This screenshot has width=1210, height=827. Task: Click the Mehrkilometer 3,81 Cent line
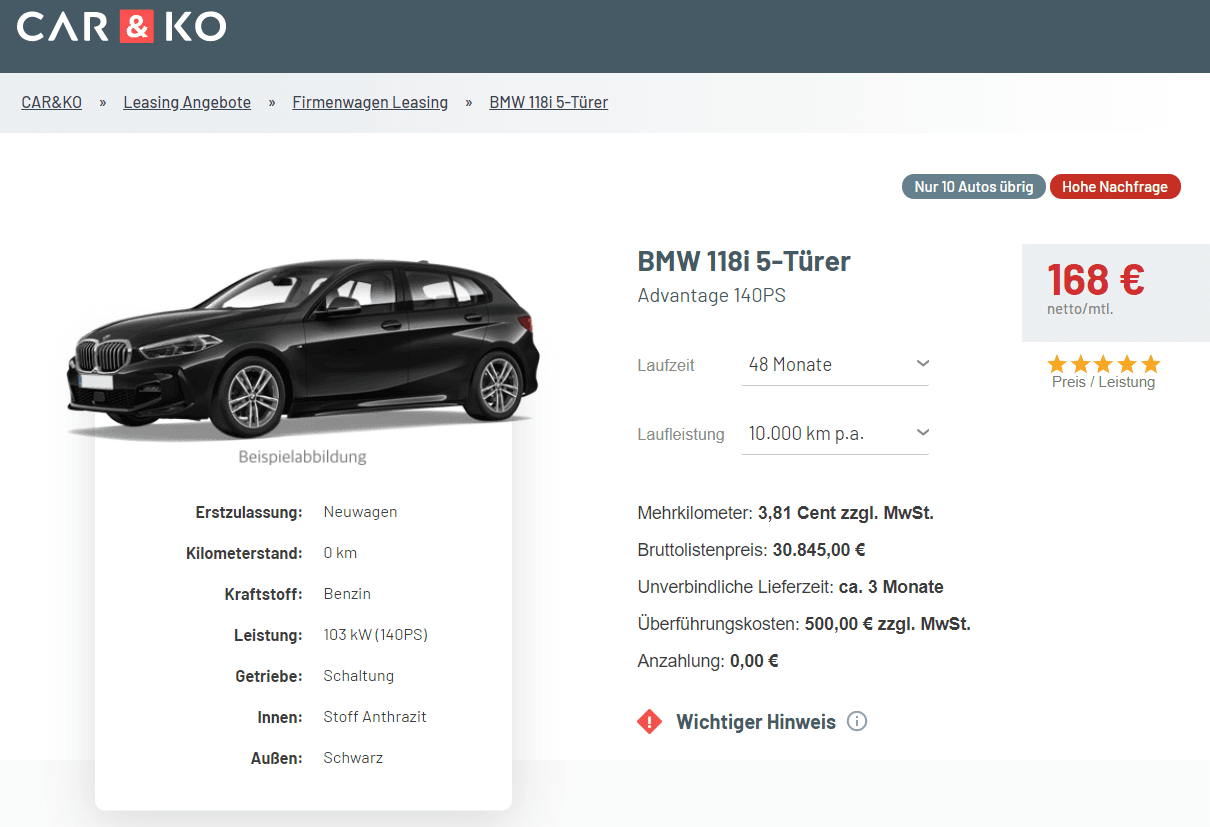[786, 513]
